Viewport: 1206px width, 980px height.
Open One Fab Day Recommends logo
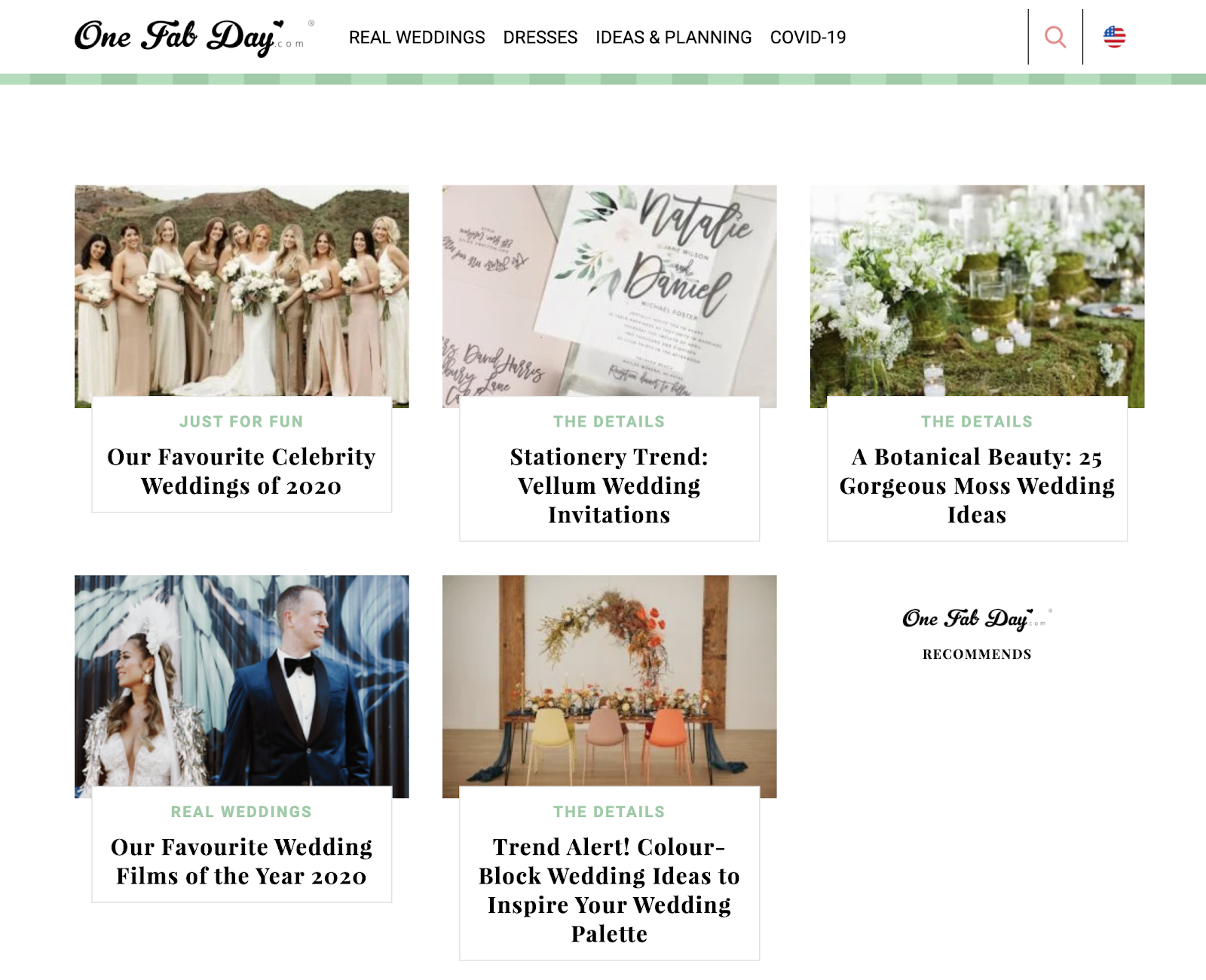point(977,635)
